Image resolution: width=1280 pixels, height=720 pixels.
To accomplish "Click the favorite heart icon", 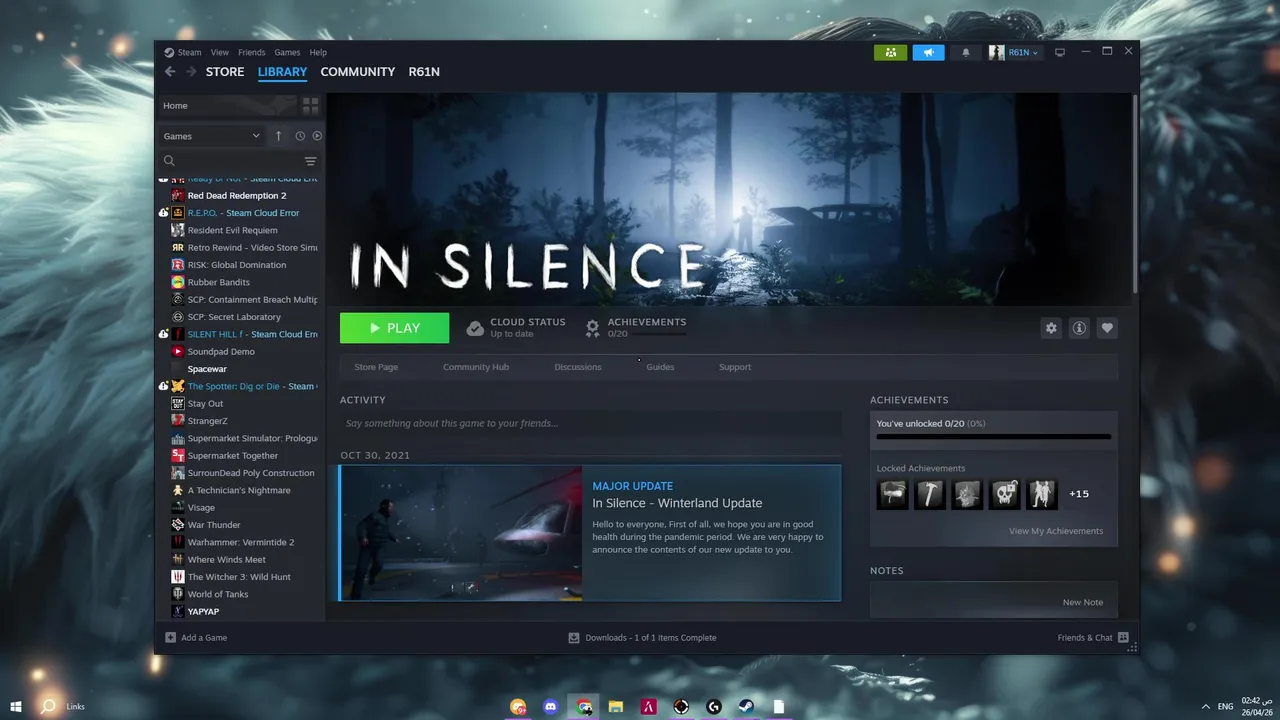I will pyautogui.click(x=1107, y=328).
